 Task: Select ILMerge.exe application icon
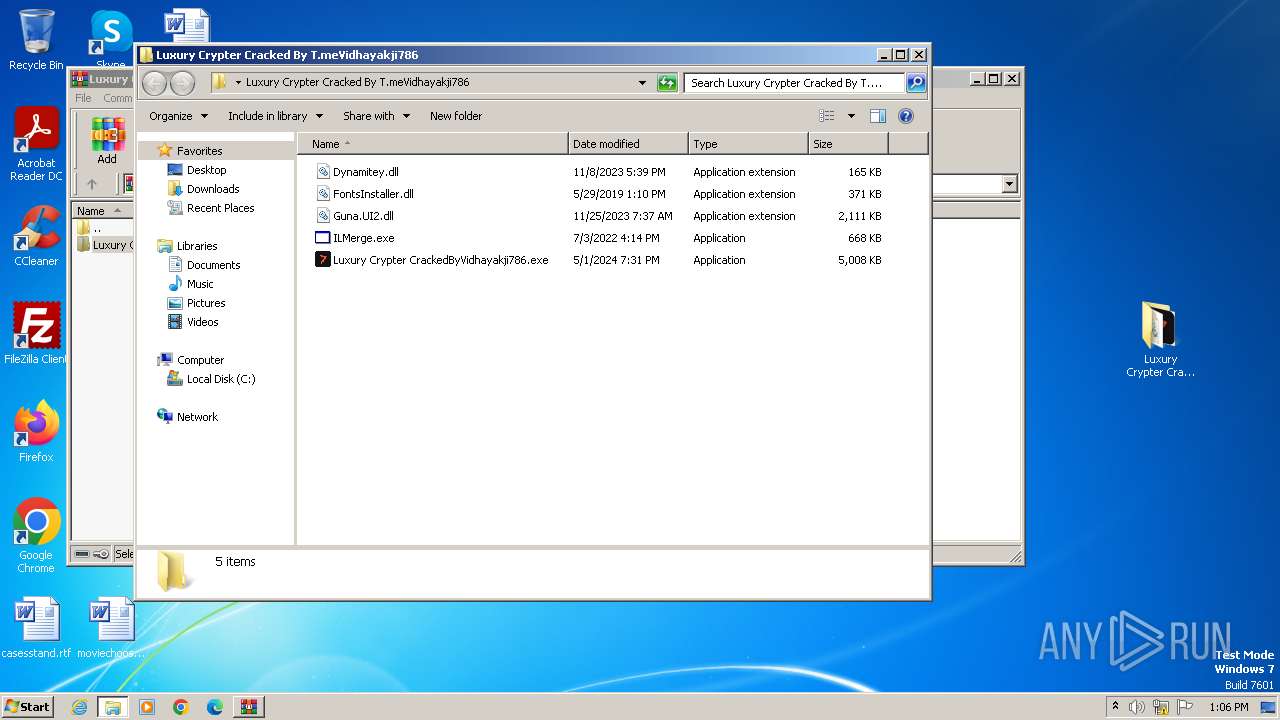pyautogui.click(x=323, y=238)
